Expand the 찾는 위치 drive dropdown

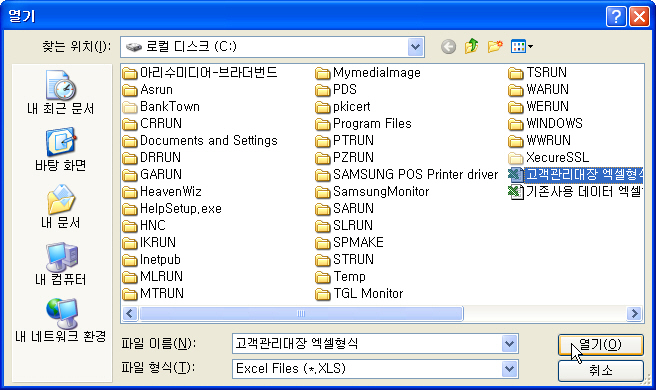pos(416,47)
